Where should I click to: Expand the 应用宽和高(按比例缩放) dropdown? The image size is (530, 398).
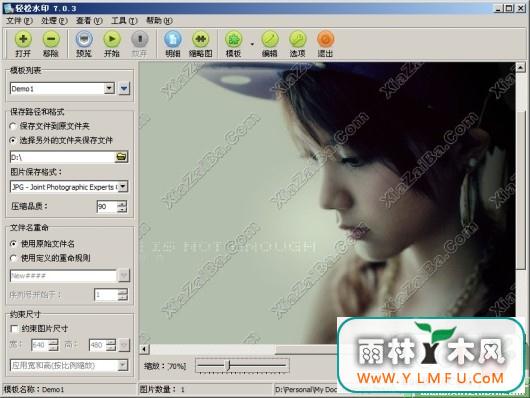tap(123, 365)
